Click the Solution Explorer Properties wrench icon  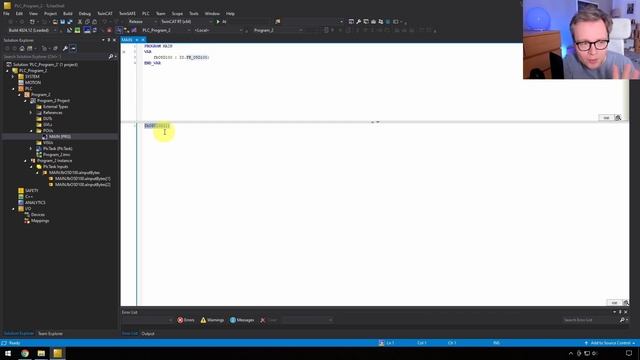click(x=65, y=48)
